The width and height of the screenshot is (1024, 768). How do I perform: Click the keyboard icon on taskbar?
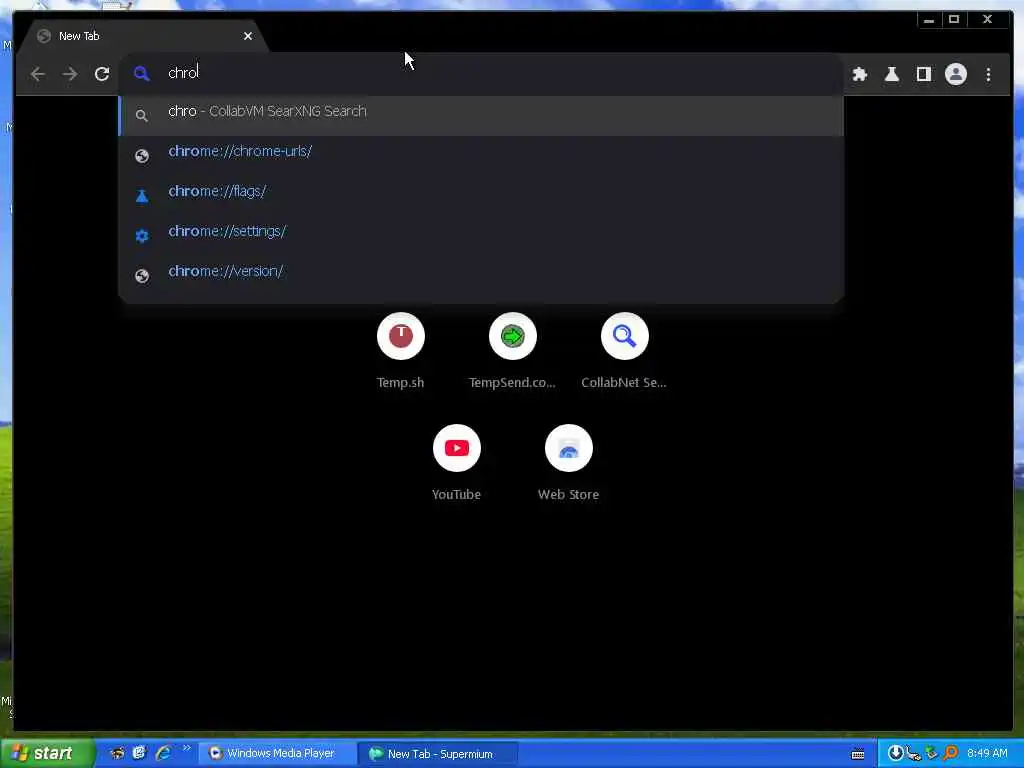(x=858, y=754)
